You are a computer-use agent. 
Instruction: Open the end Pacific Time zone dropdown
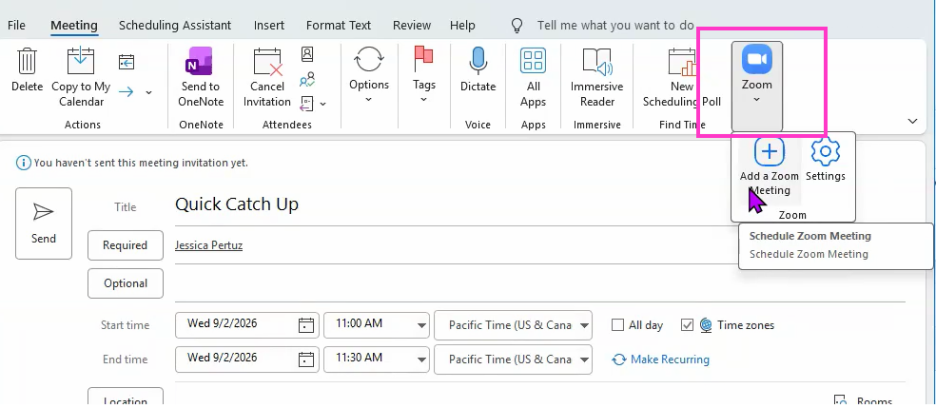[x=584, y=360]
